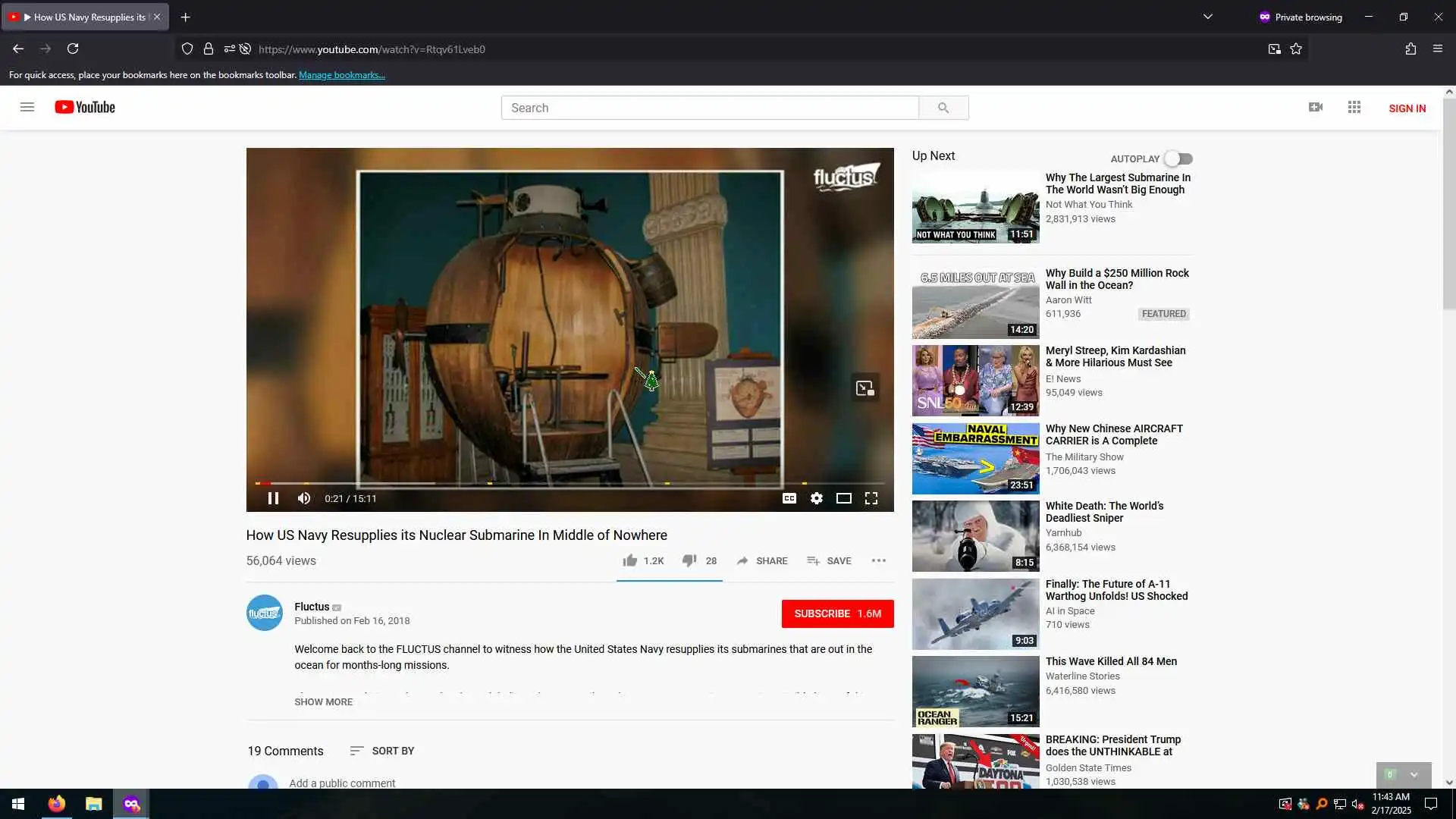Open the hamburger guide menu
Viewport: 1456px width, 819px height.
pyautogui.click(x=27, y=108)
